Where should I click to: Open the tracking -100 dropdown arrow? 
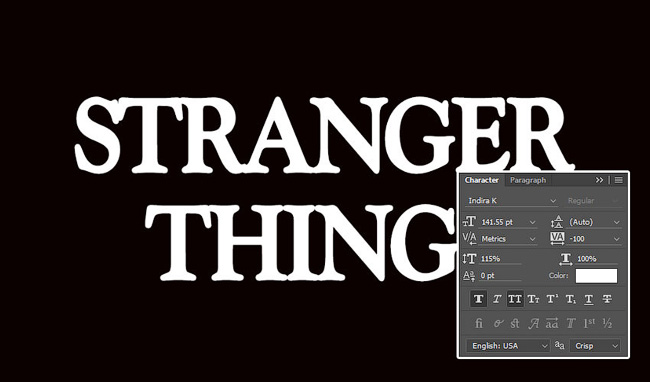[x=616, y=239]
